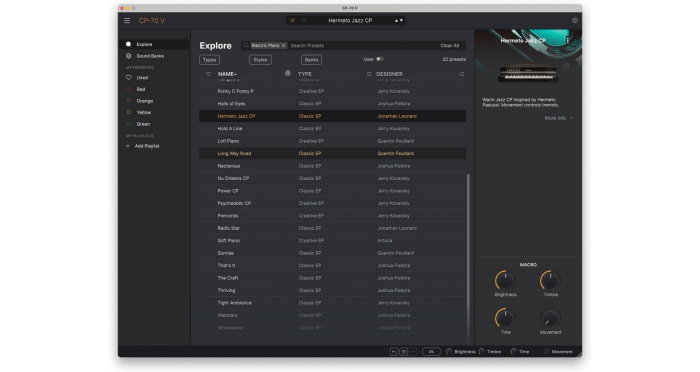Step presets with the up/down arrows in the preset bar
This screenshot has height=372, width=700.
coord(399,21)
